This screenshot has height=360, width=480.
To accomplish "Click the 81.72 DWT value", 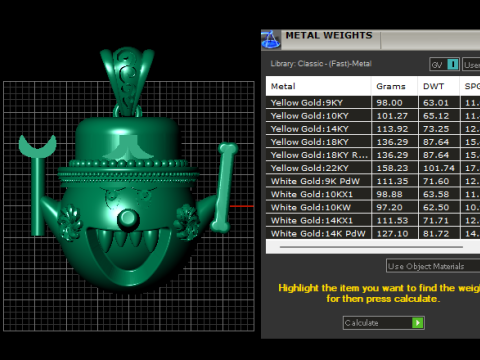I will (x=436, y=234).
